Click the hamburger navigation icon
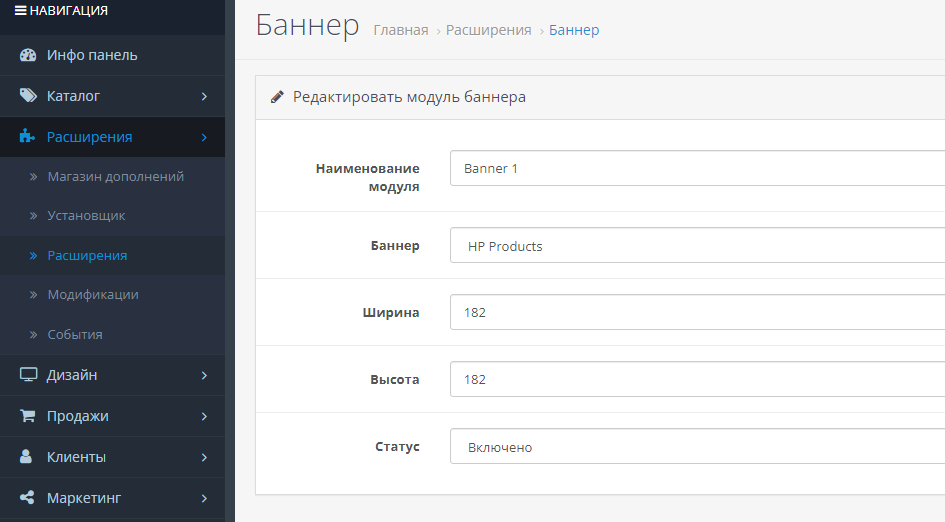Image resolution: width=945 pixels, height=522 pixels. click(20, 10)
